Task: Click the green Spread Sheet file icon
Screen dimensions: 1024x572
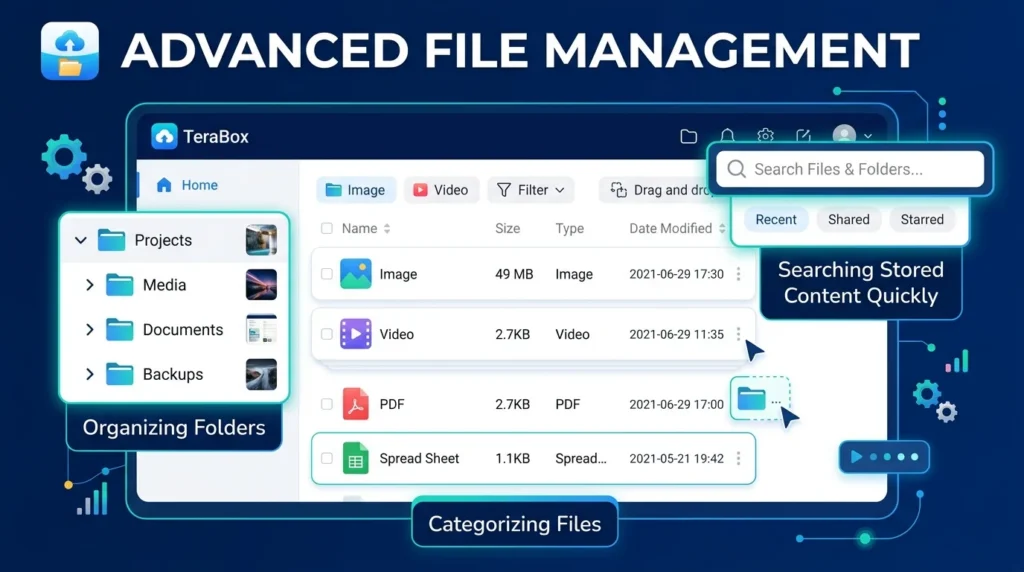Action: (x=355, y=458)
